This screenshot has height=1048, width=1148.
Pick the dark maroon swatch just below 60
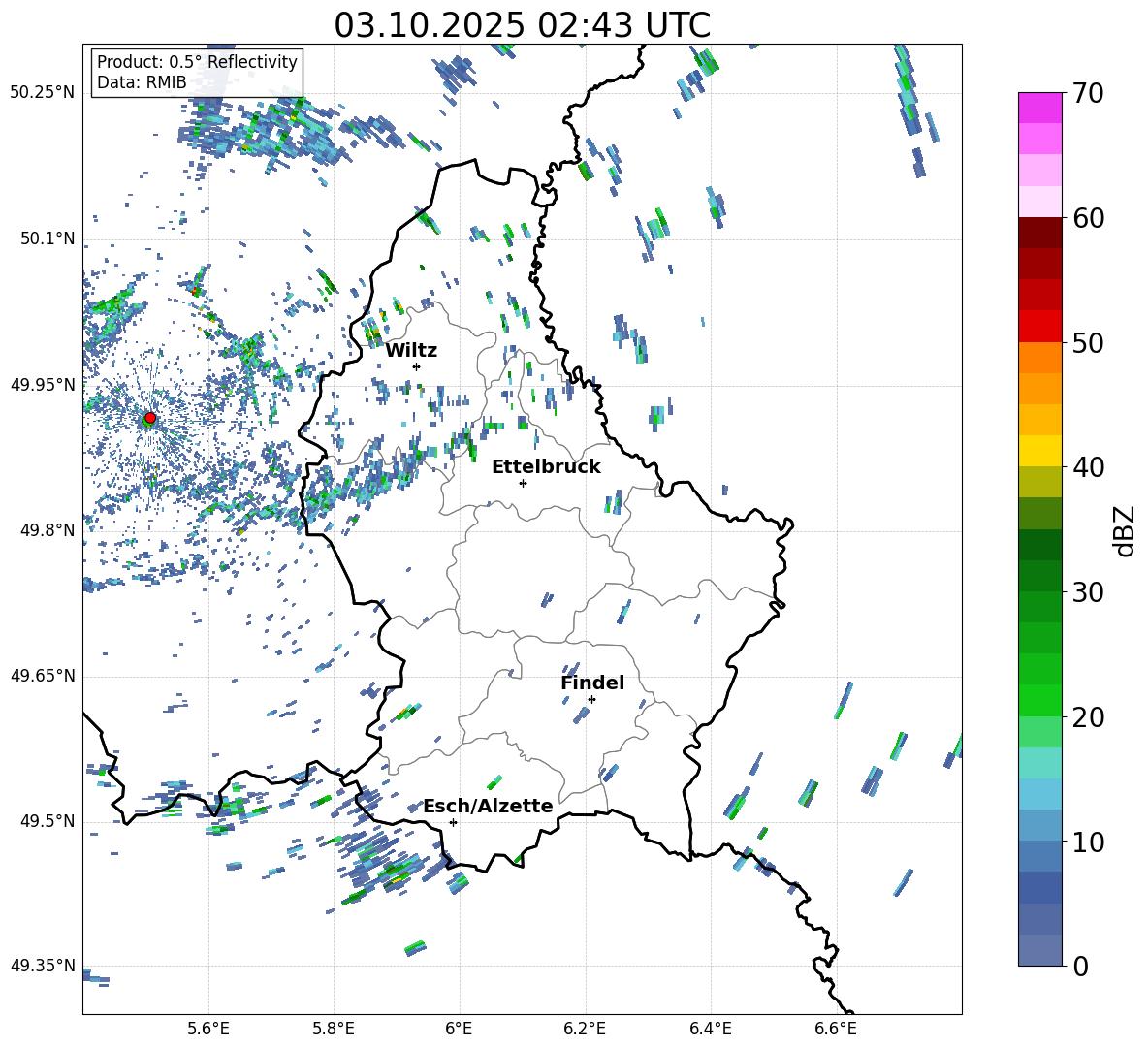(x=1040, y=233)
